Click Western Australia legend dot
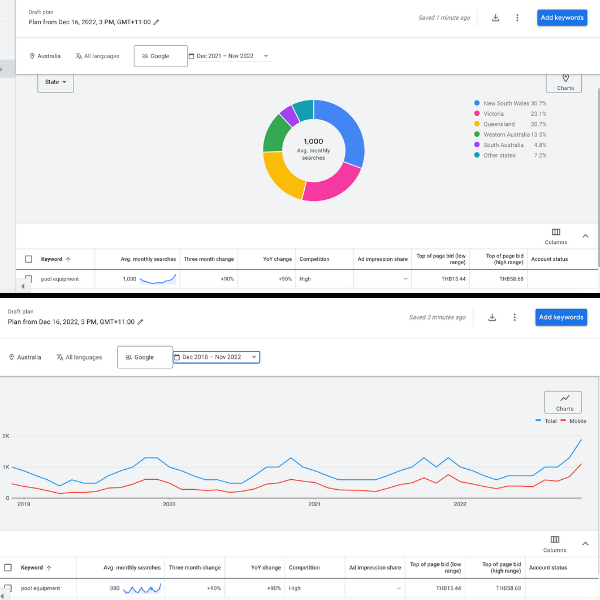Viewport: 600px width, 600px height. [477, 134]
